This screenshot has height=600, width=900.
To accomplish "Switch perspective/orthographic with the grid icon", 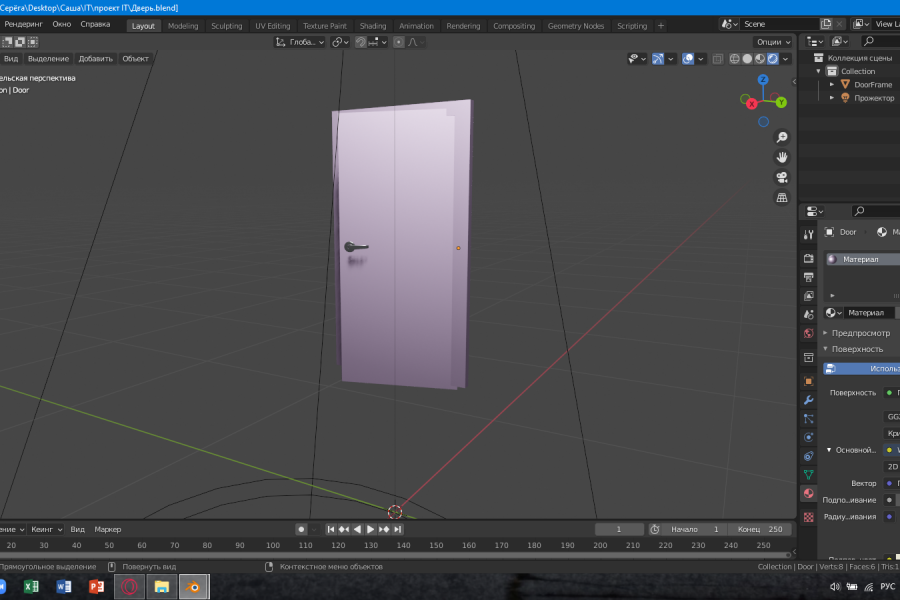I will pos(782,198).
